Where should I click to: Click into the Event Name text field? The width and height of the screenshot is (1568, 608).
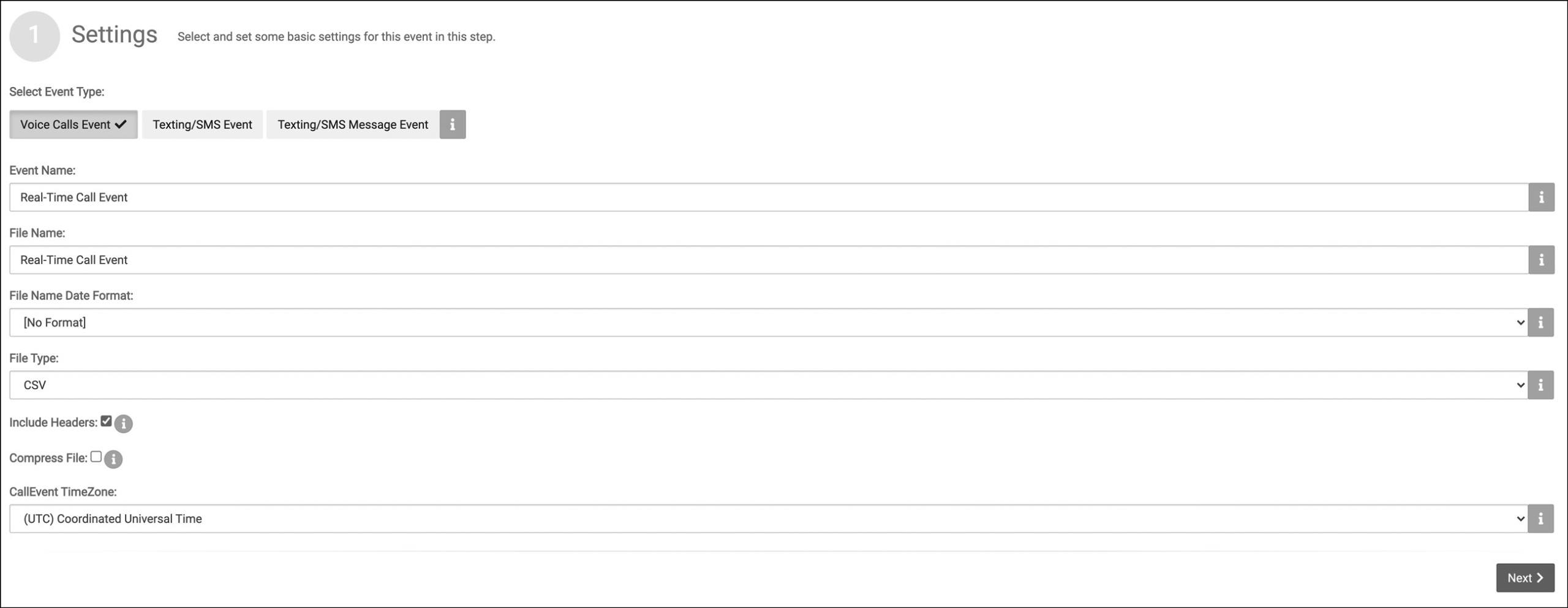[x=769, y=197]
